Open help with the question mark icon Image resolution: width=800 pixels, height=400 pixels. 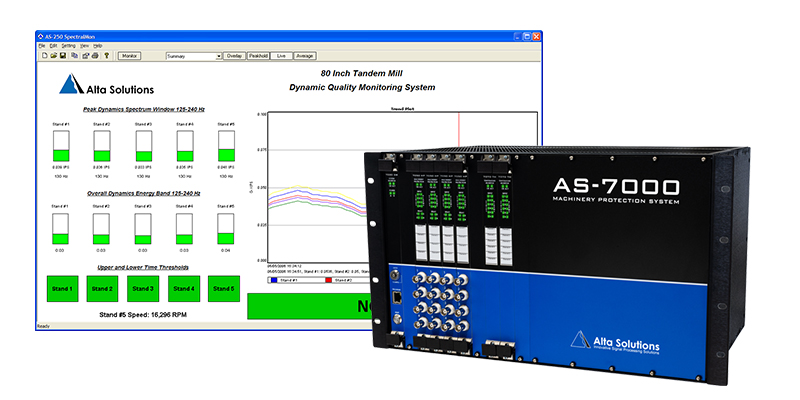[107, 56]
